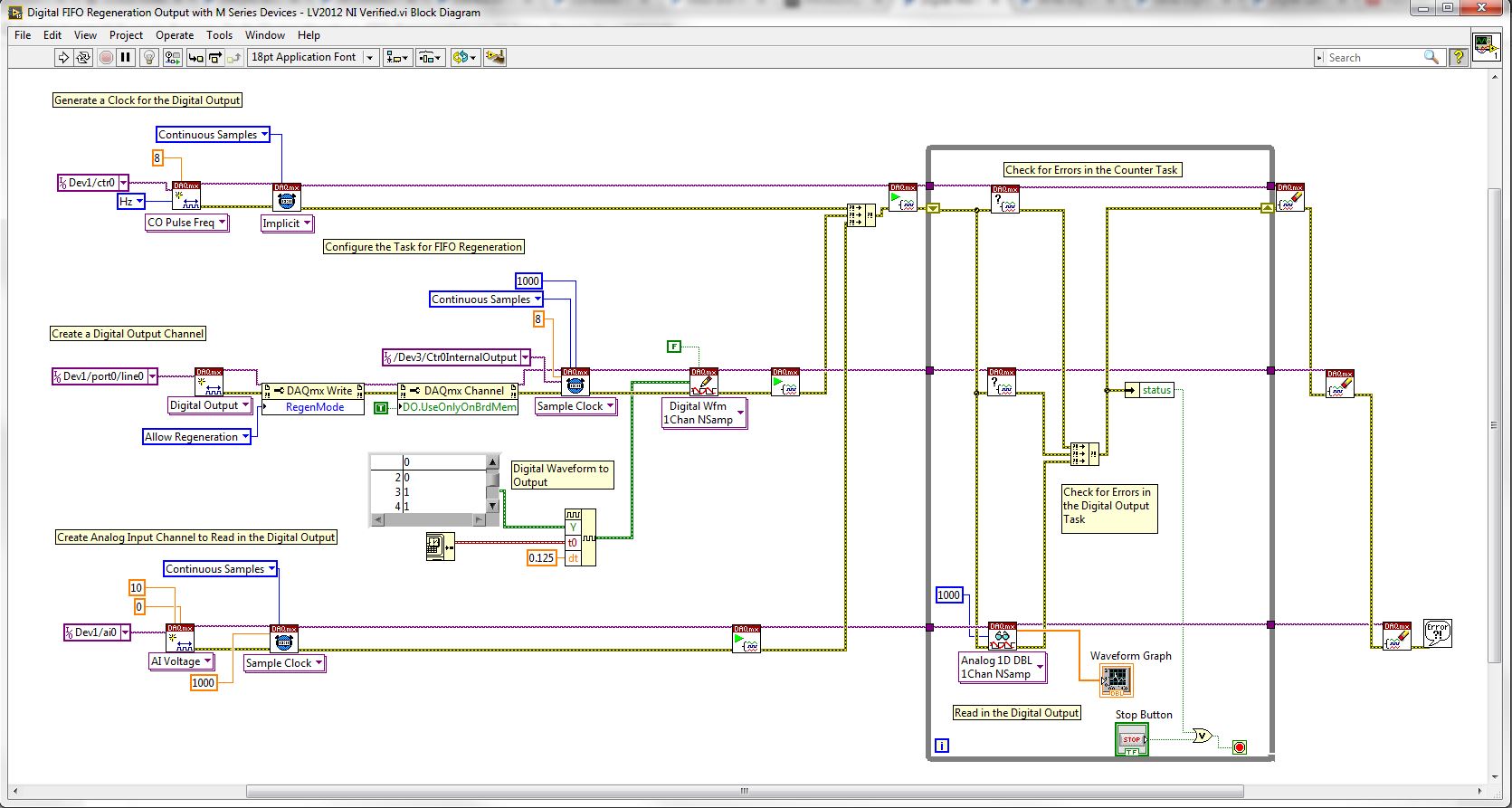The image size is (1512, 808).
Task: Select the DAQmx Create Channel counter VI
Action: pyautogui.click(x=186, y=196)
